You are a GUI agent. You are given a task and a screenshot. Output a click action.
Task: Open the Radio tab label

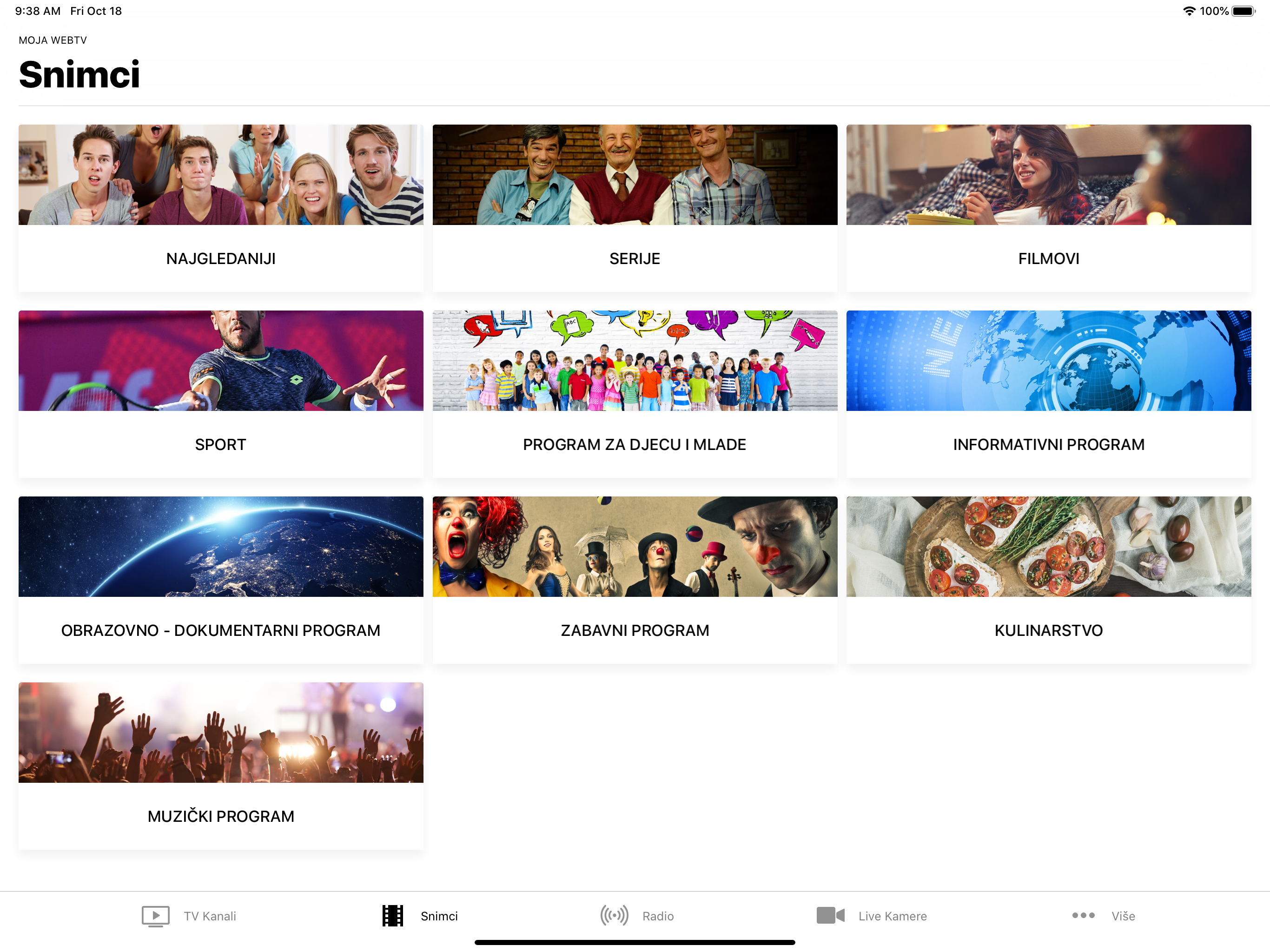[658, 916]
